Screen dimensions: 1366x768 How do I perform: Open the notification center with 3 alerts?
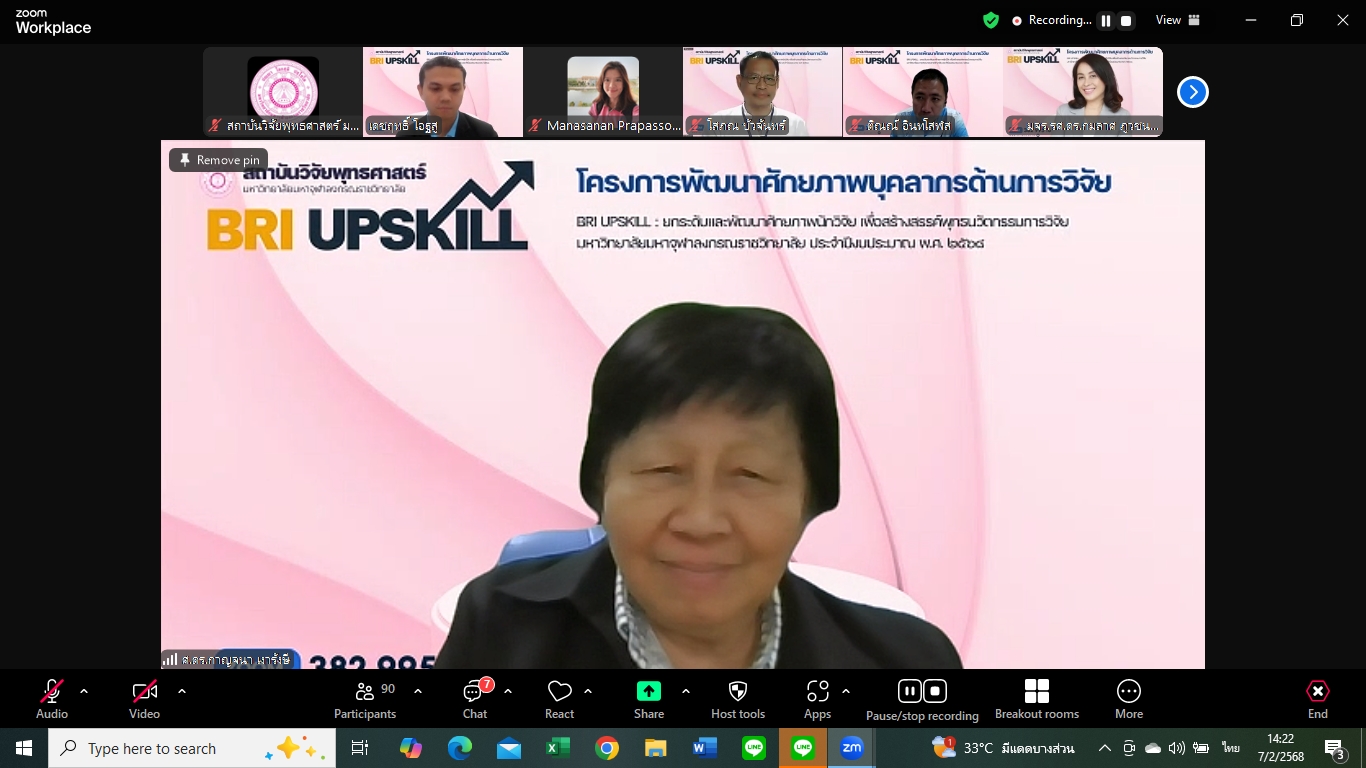pos(1337,748)
